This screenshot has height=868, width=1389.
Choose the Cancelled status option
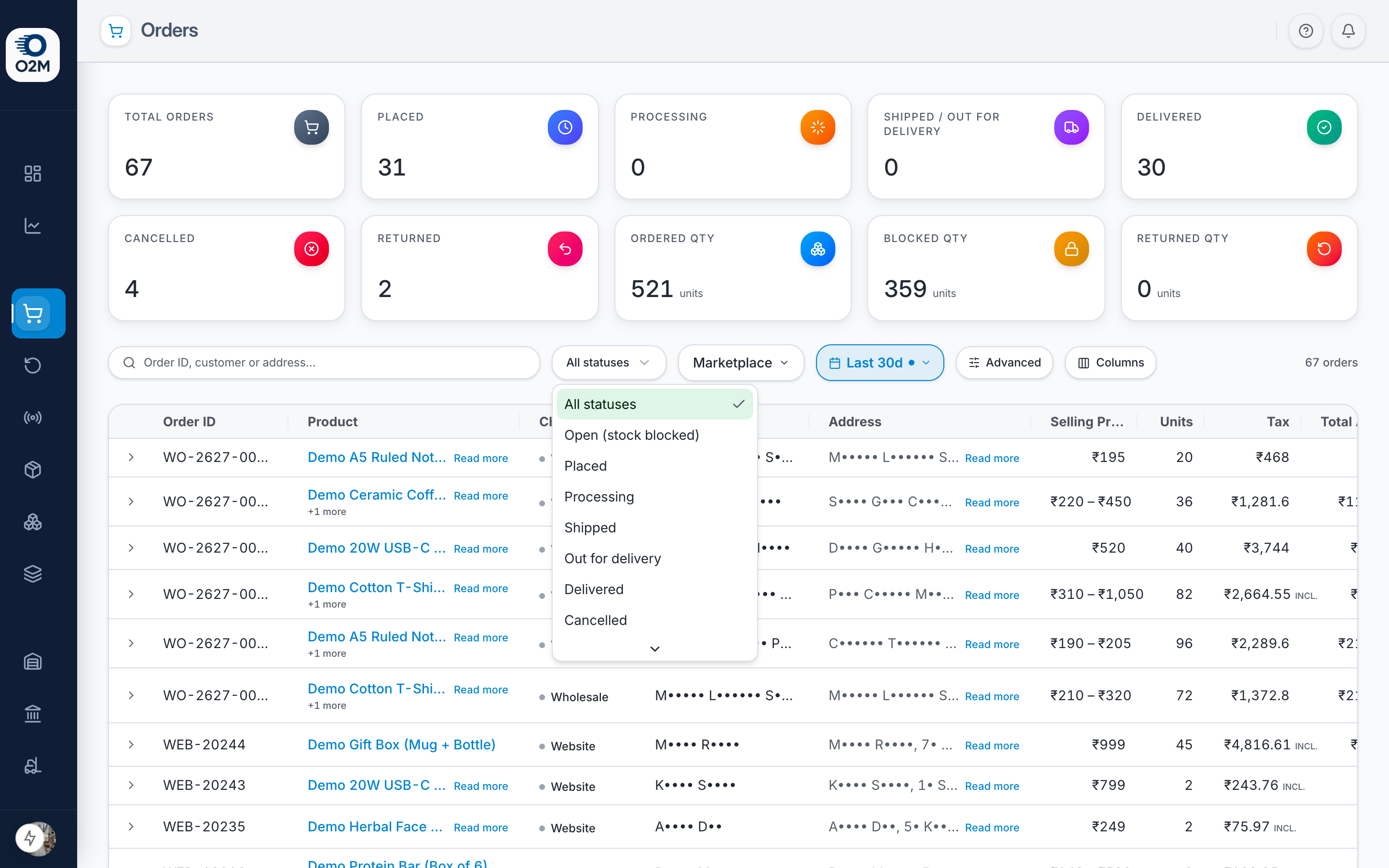click(x=655, y=621)
